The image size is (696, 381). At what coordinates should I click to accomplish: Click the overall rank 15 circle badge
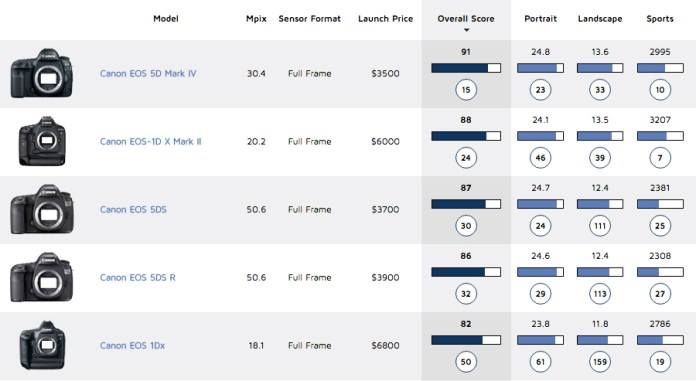(x=466, y=90)
